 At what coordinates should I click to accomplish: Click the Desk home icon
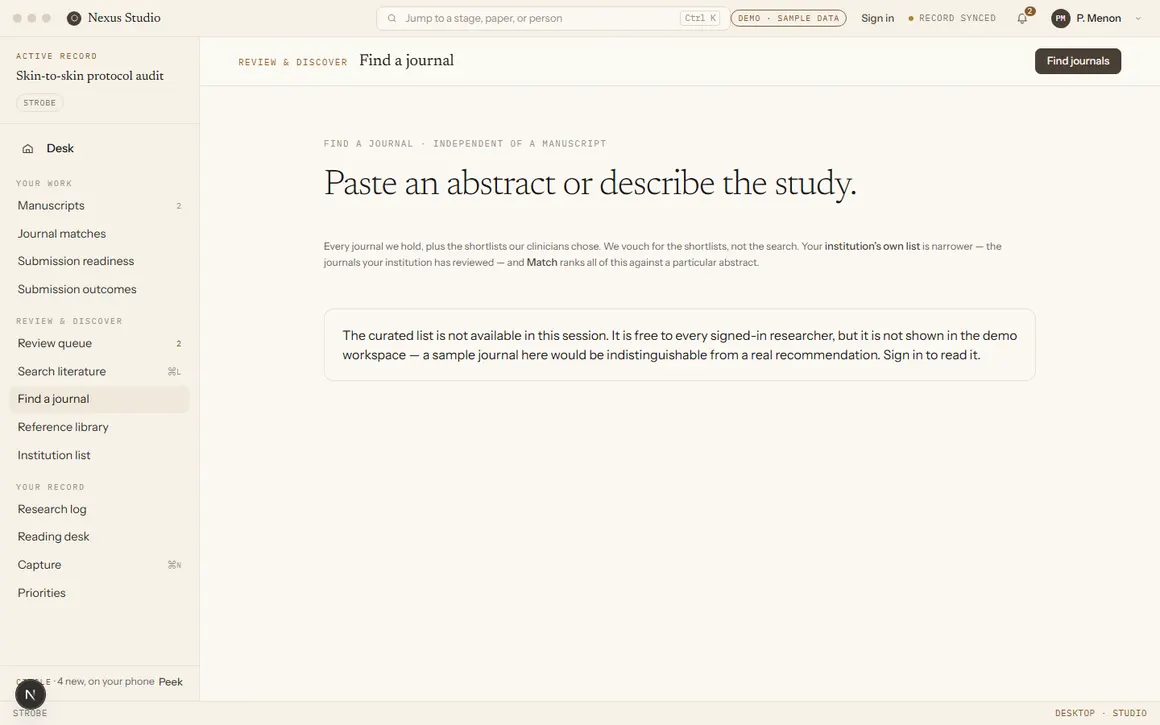tap(27, 149)
